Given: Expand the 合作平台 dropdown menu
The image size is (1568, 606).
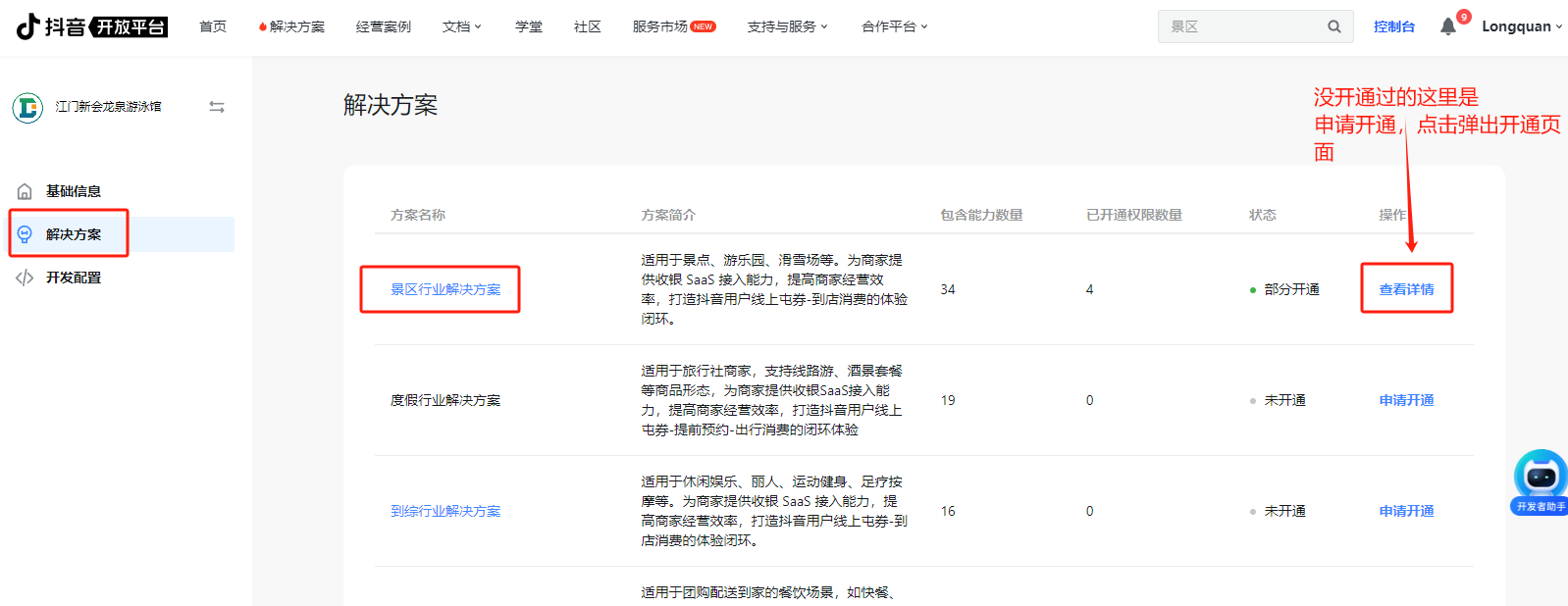Looking at the screenshot, I should [894, 26].
